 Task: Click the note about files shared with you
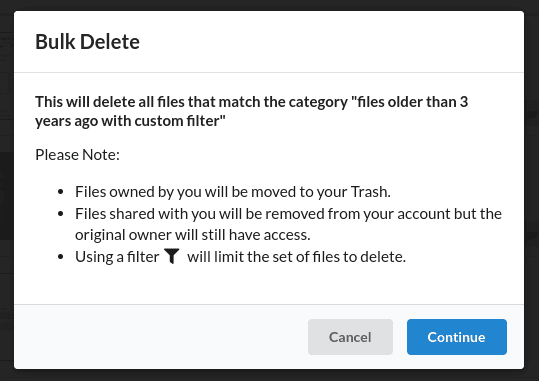(288, 224)
